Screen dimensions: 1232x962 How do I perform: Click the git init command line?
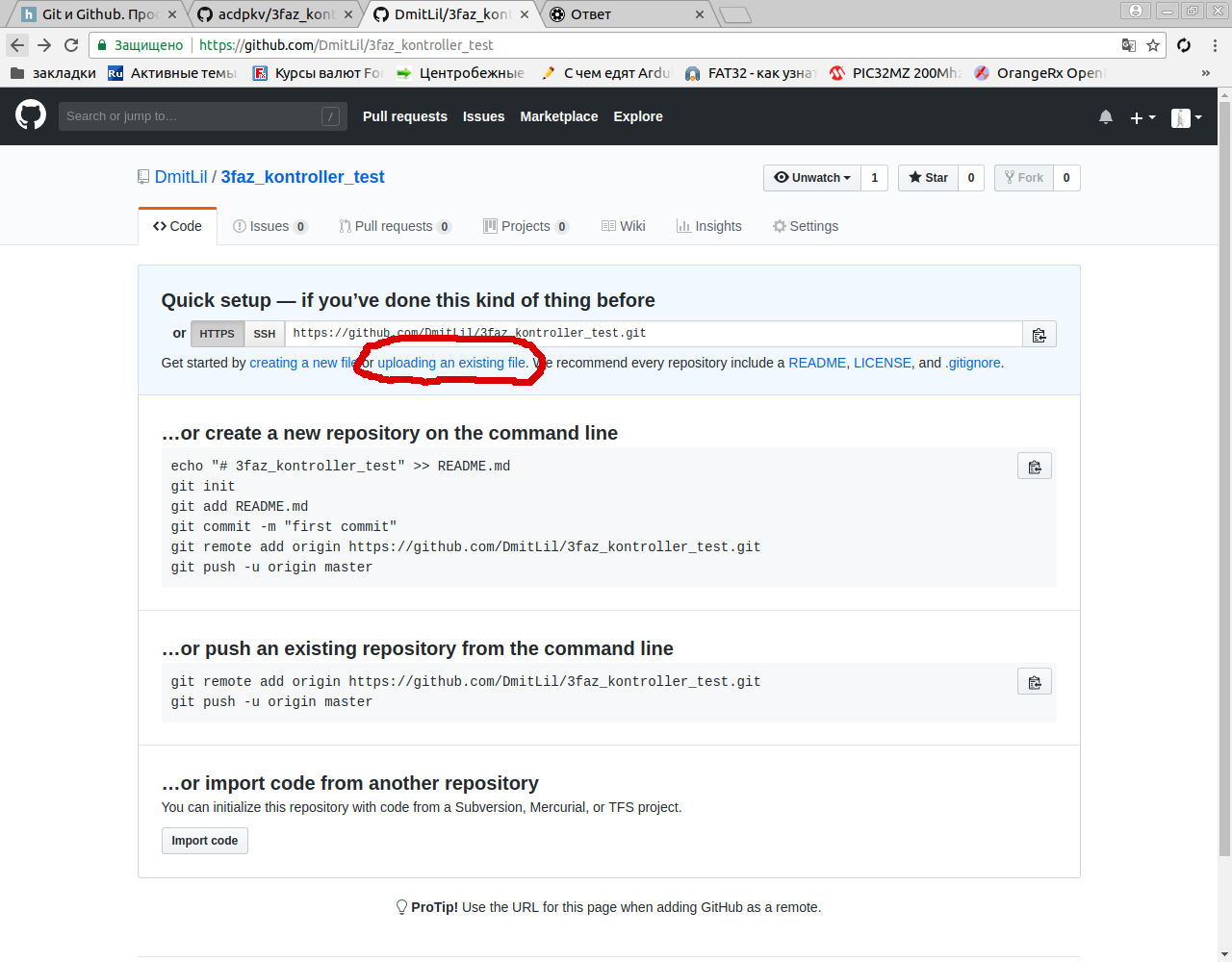tap(203, 487)
